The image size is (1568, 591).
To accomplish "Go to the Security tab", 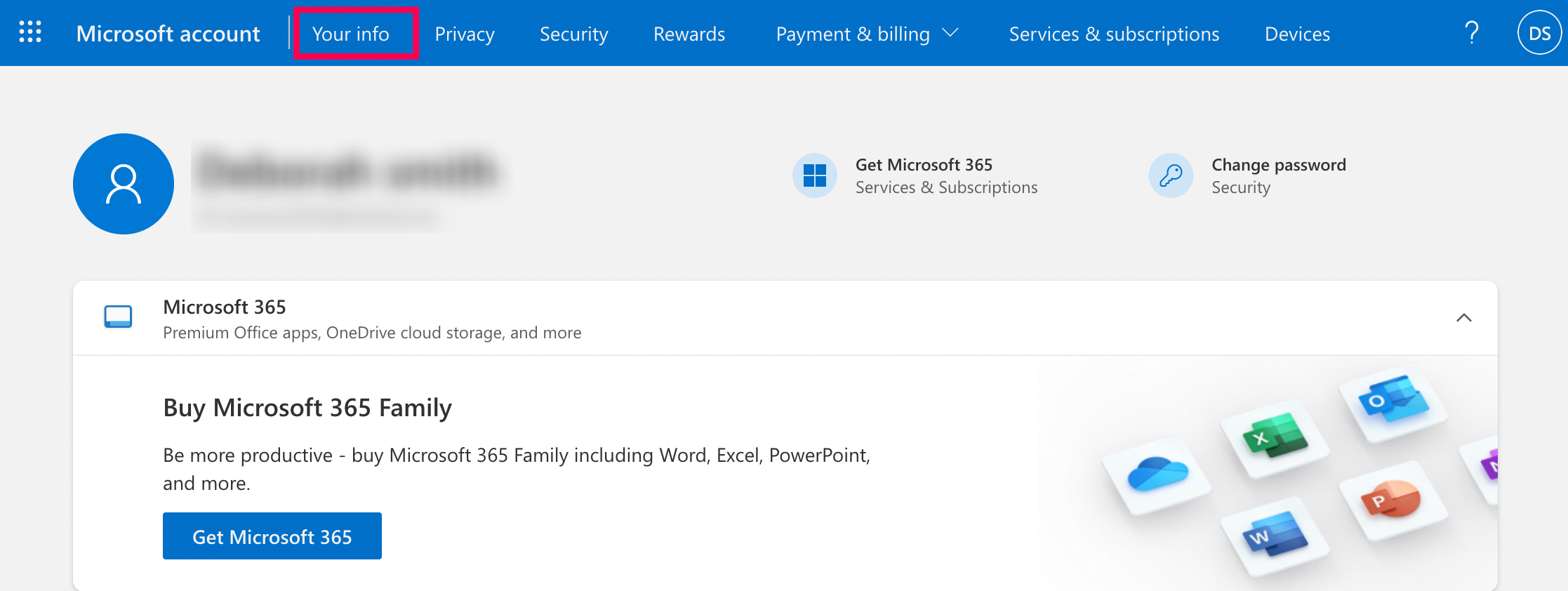I will tap(573, 34).
